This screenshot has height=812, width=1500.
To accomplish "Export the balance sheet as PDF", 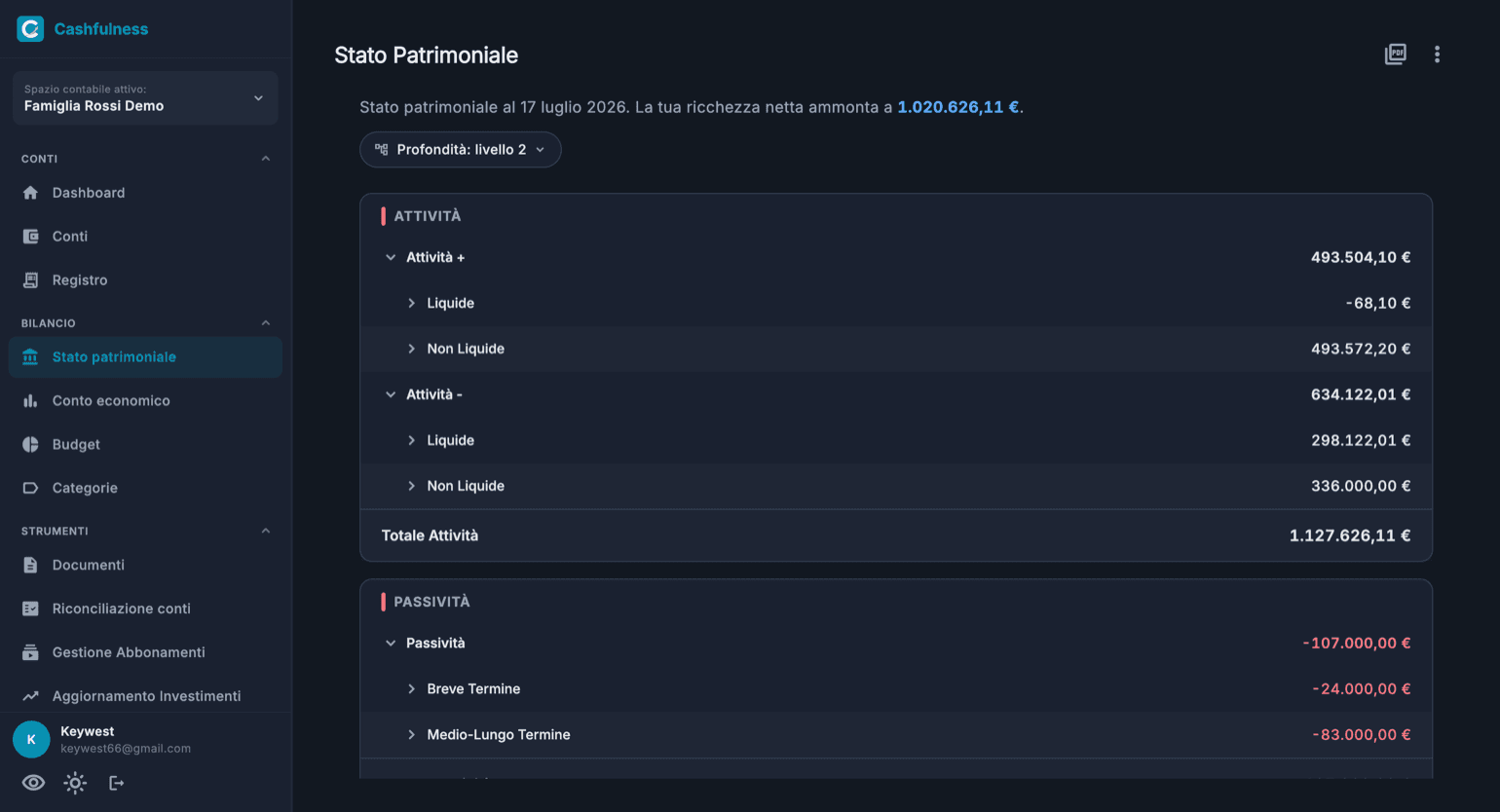I will point(1395,55).
